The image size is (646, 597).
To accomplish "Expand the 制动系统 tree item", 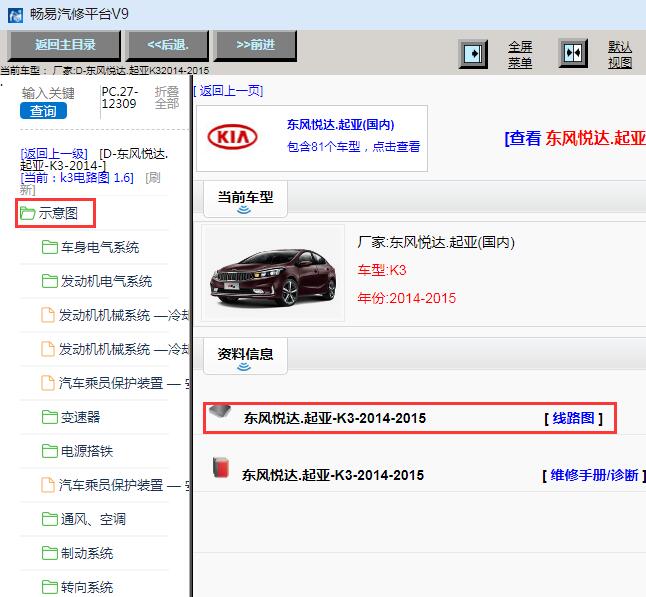I will click(x=87, y=553).
